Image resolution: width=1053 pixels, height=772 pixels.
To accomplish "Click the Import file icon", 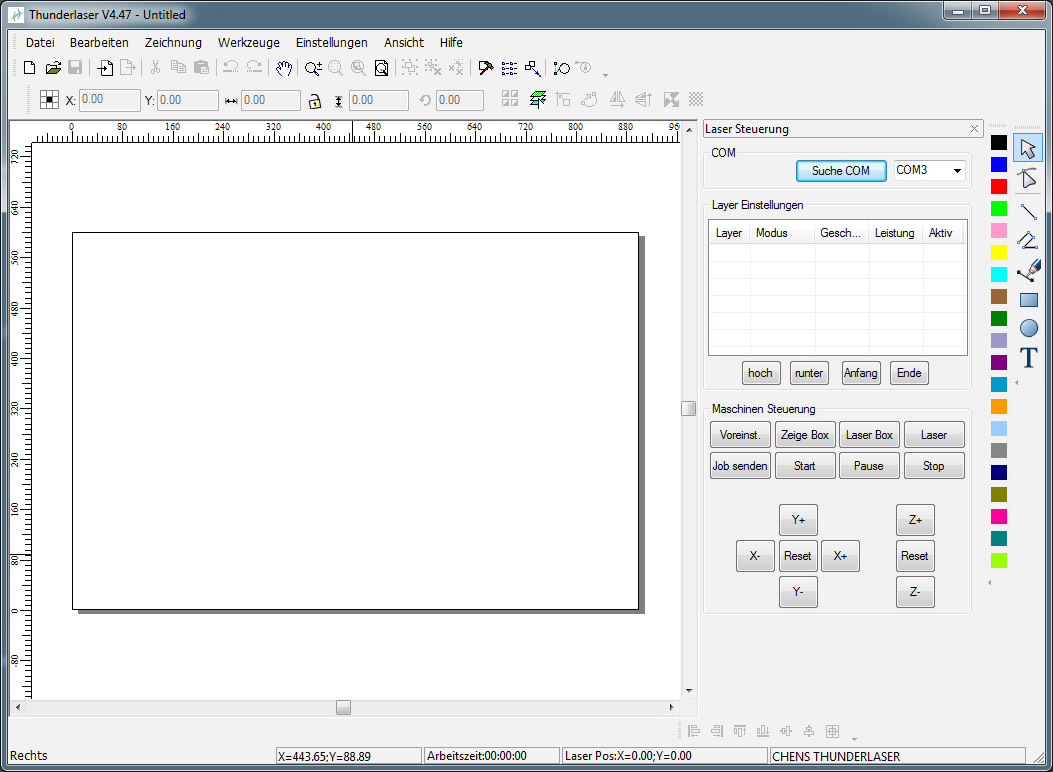I will click(105, 68).
